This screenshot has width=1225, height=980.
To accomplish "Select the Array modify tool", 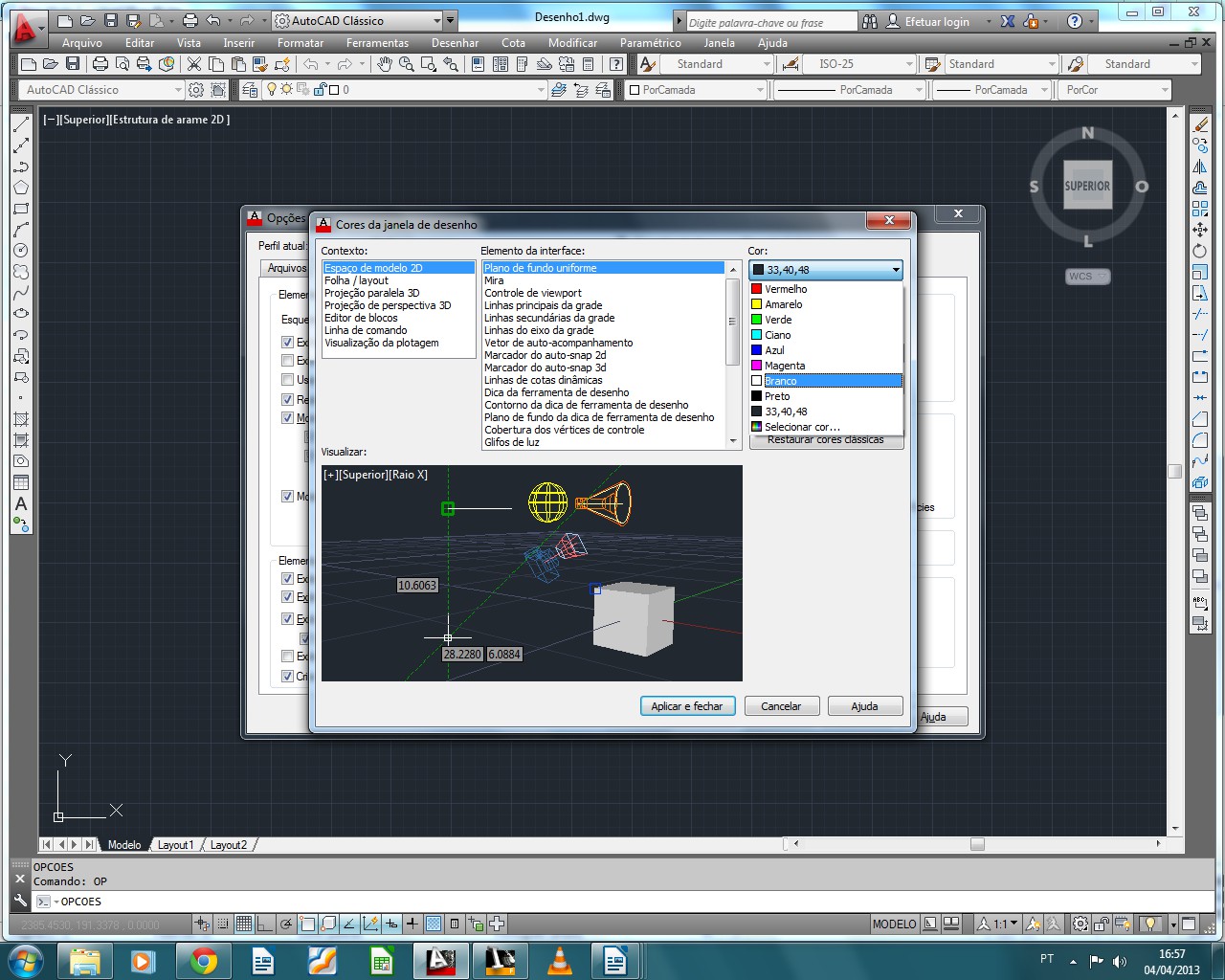I will 1200,209.
